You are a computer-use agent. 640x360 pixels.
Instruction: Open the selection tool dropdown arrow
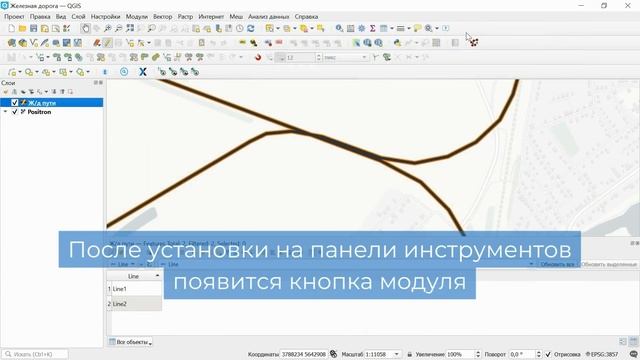(278, 28)
